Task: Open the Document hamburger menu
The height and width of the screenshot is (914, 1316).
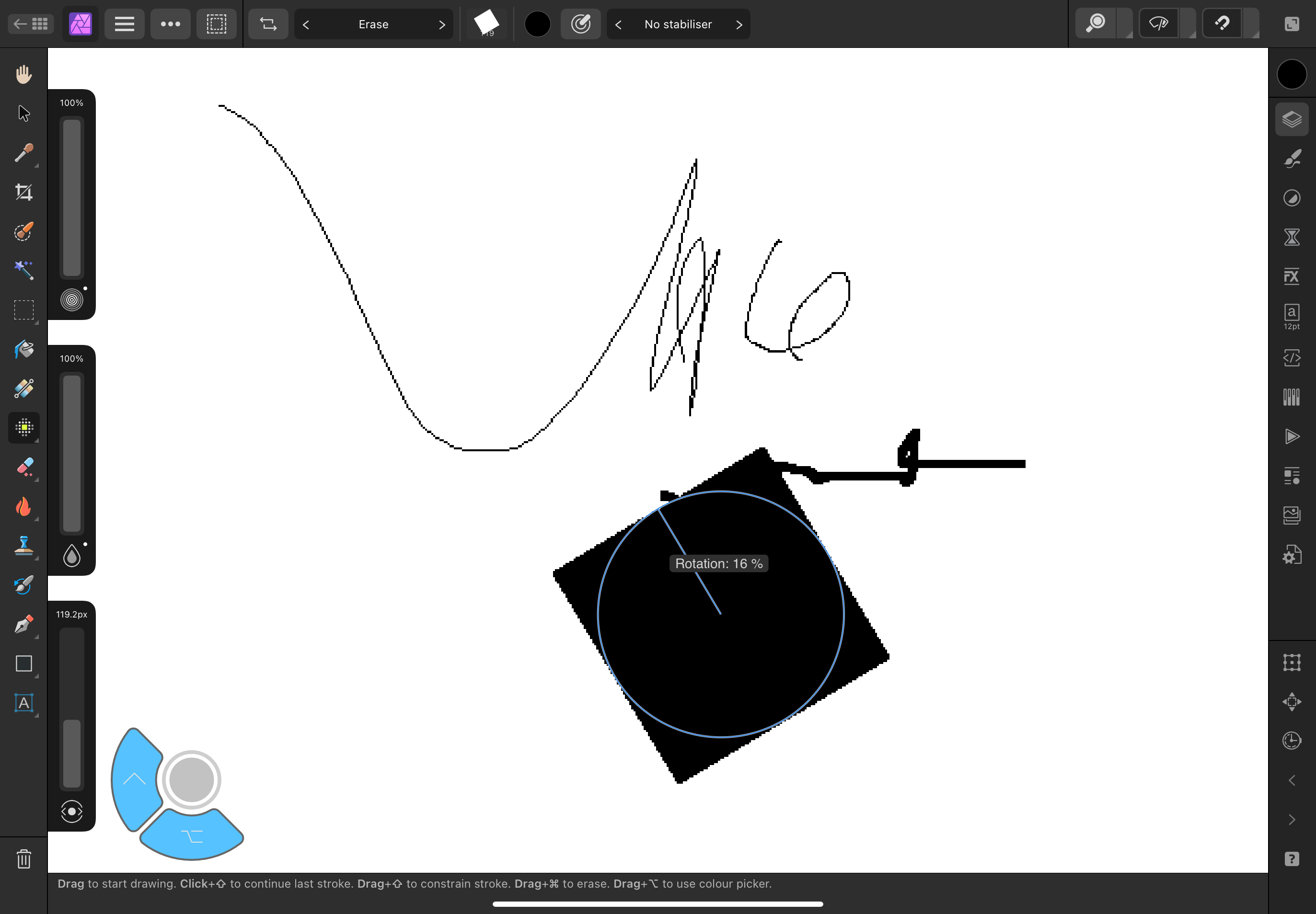Action: pyautogui.click(x=124, y=24)
